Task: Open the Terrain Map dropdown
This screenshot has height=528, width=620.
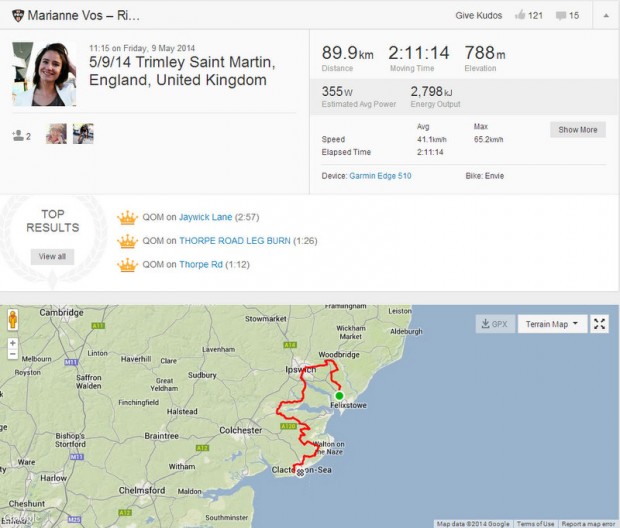Action: coord(551,324)
